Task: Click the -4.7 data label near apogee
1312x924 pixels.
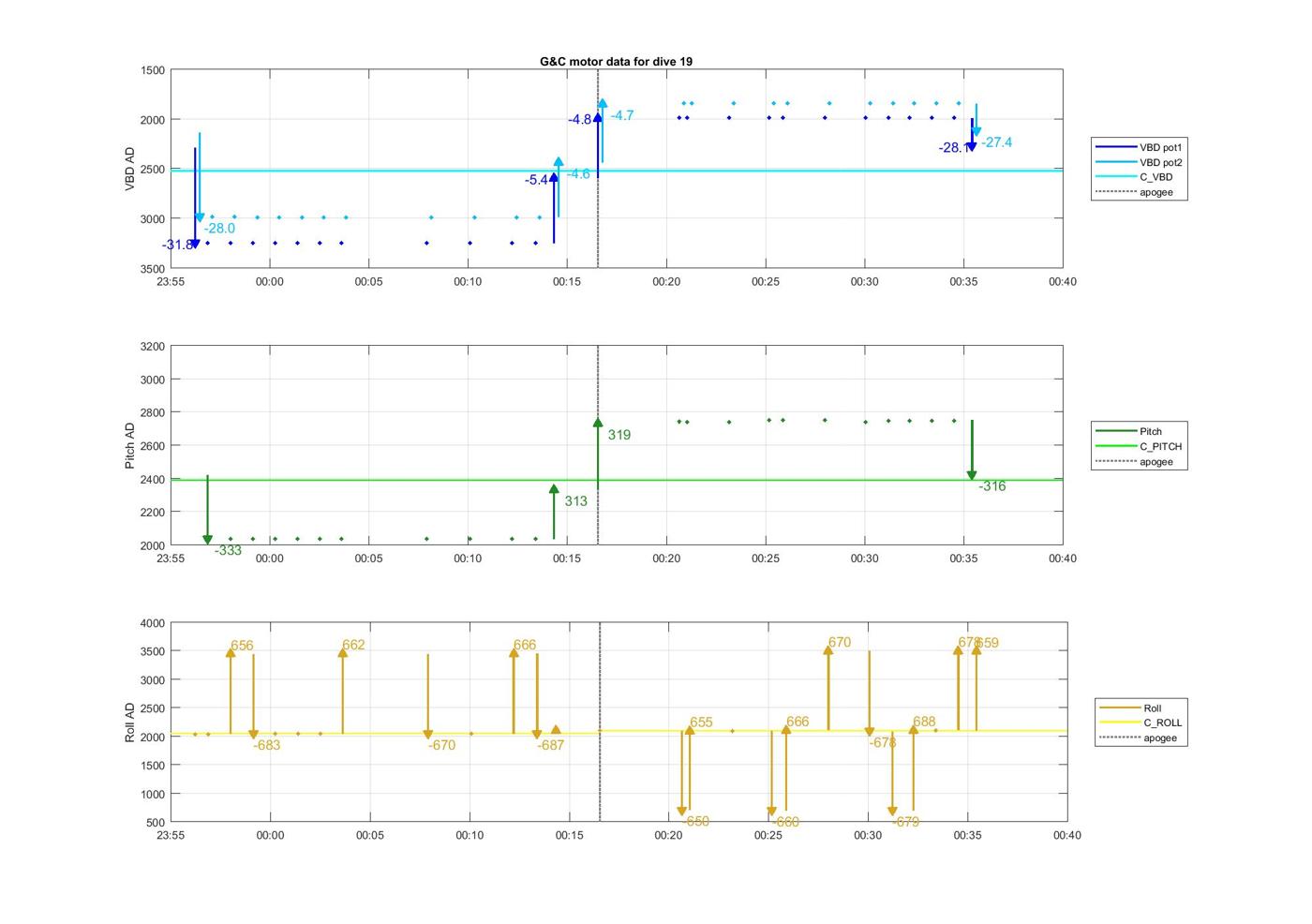Action: tap(622, 115)
